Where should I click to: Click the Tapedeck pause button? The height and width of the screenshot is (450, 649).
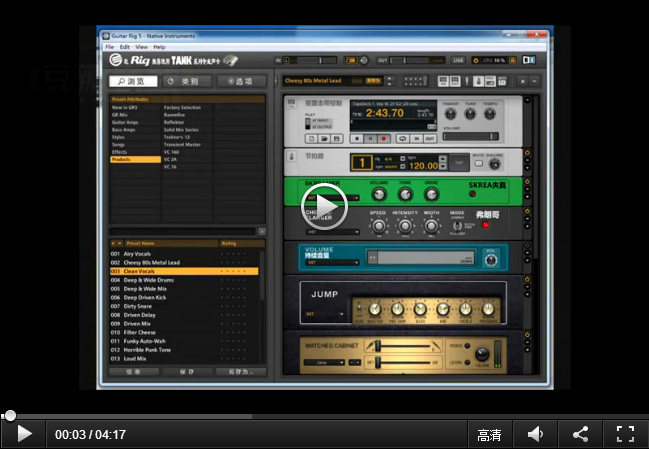point(370,139)
